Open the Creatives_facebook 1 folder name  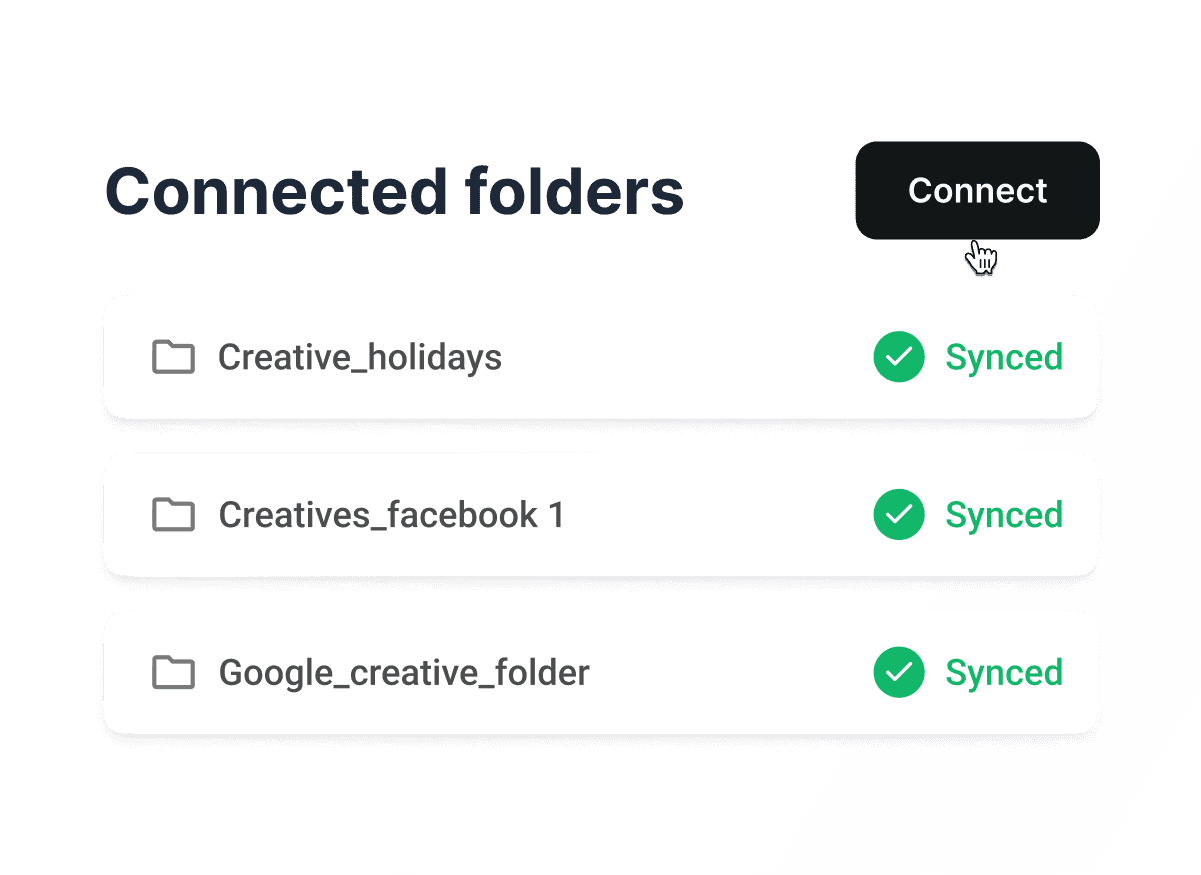(391, 515)
